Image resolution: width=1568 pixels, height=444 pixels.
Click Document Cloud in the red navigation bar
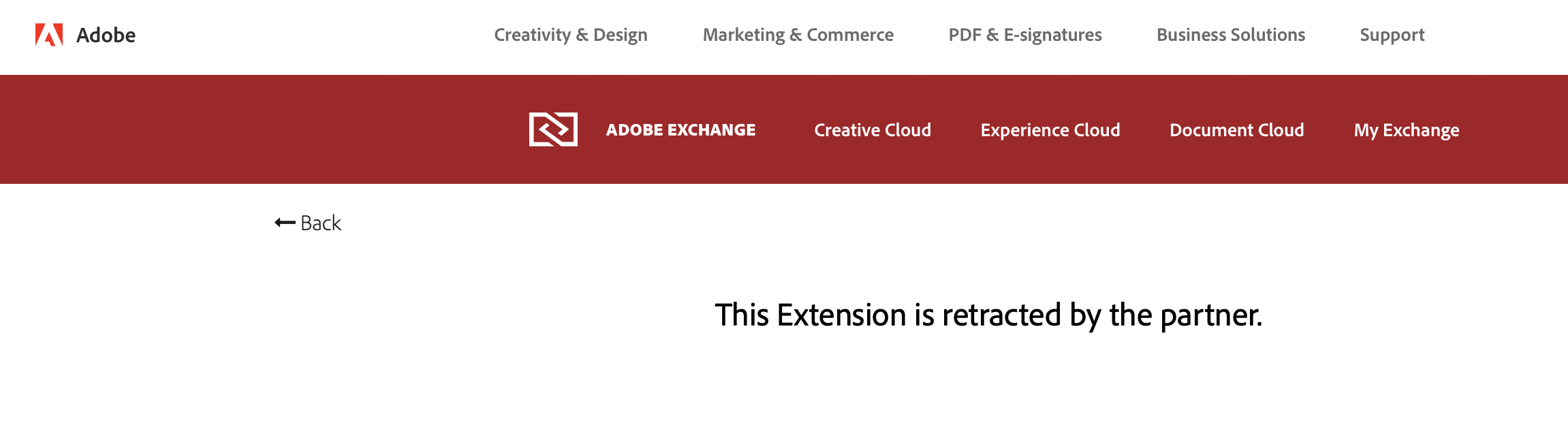[1236, 129]
